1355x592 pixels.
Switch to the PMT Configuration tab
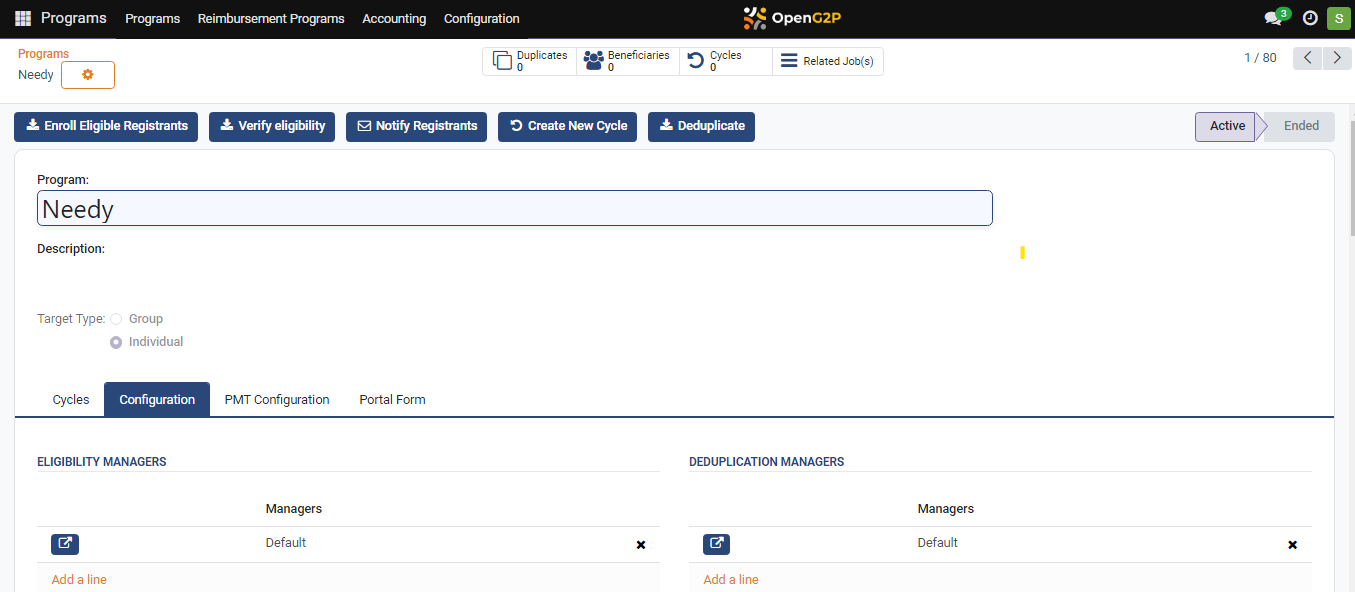point(277,399)
